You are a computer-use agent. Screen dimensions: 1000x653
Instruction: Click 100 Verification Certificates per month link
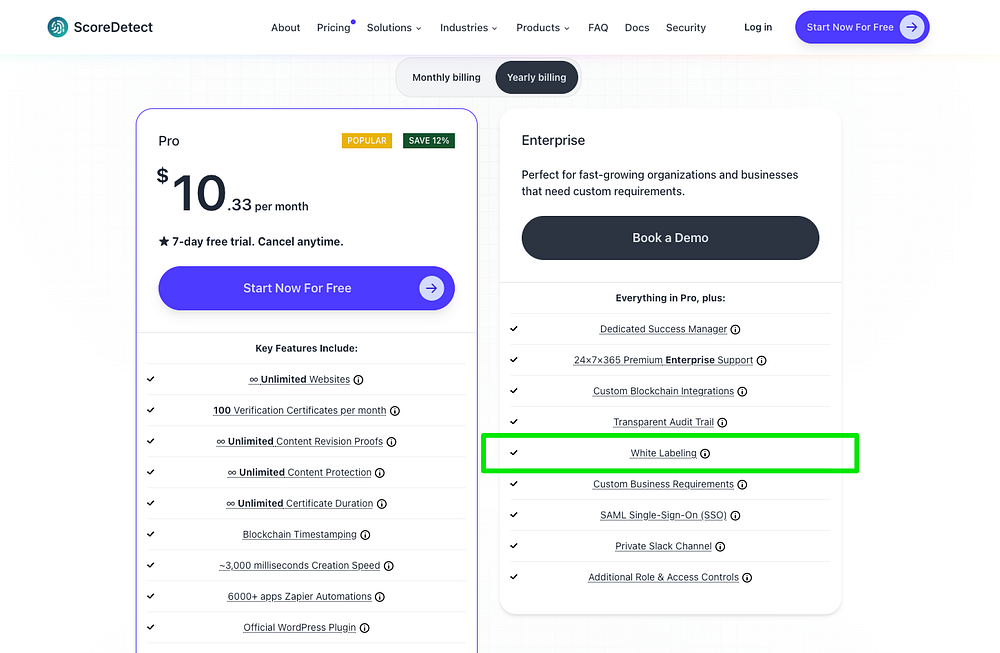point(300,410)
